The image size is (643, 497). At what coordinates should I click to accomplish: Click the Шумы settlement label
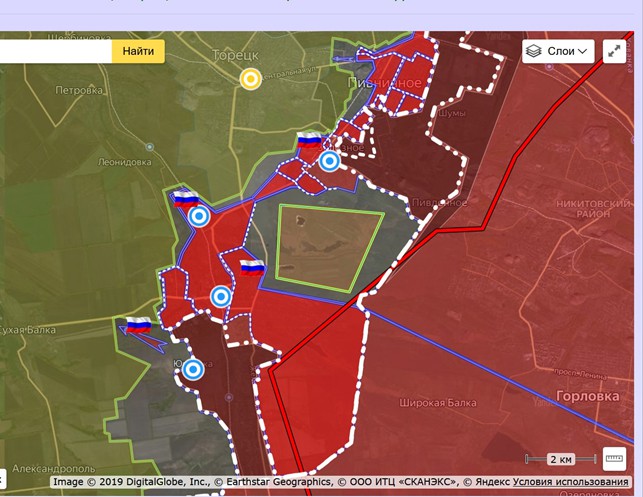point(452,113)
